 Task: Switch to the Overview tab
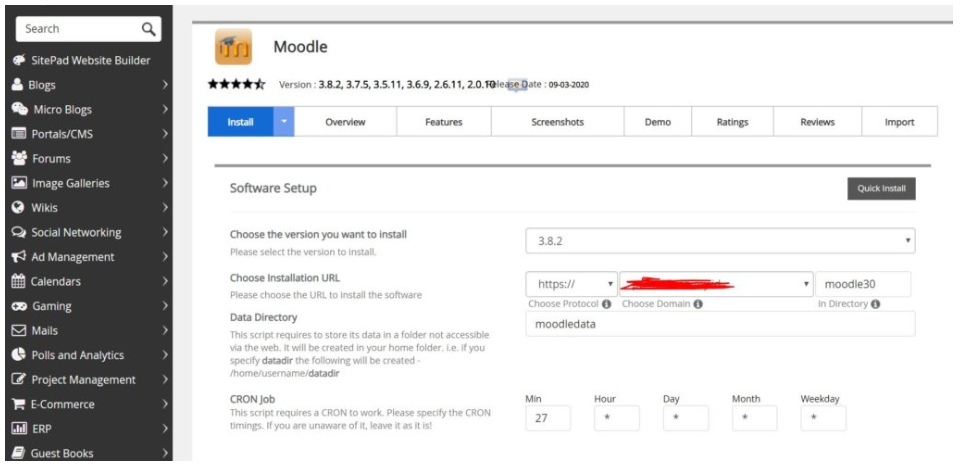[x=346, y=122]
